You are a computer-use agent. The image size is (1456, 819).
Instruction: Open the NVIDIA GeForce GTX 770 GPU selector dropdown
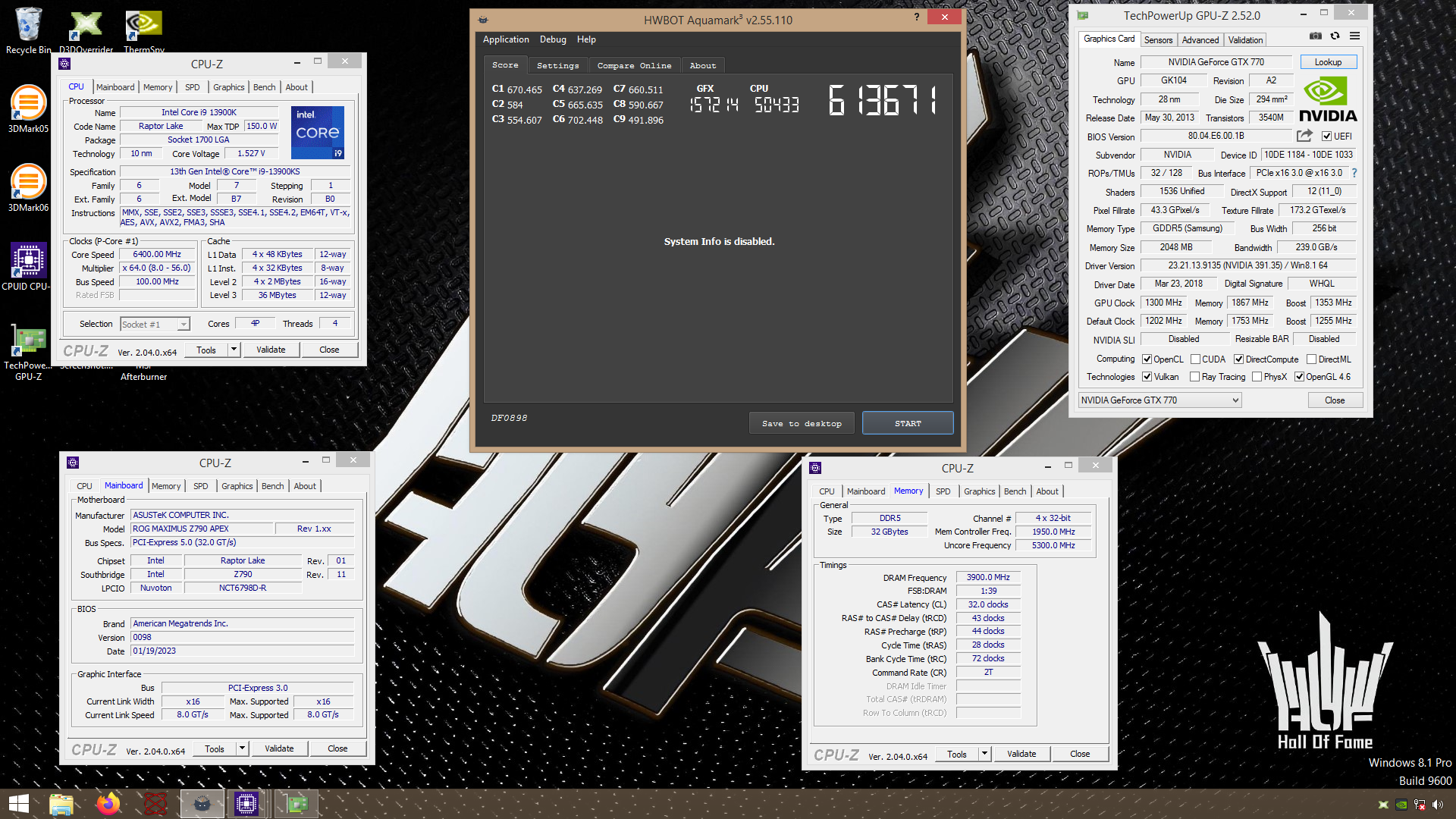[x=1160, y=400]
